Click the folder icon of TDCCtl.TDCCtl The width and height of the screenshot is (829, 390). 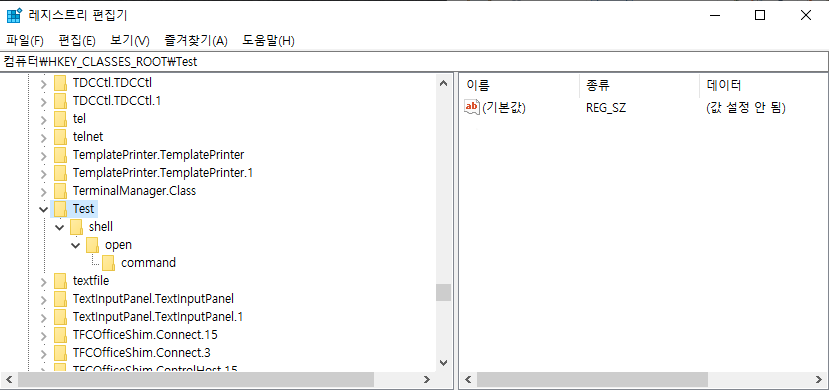pyautogui.click(x=61, y=83)
